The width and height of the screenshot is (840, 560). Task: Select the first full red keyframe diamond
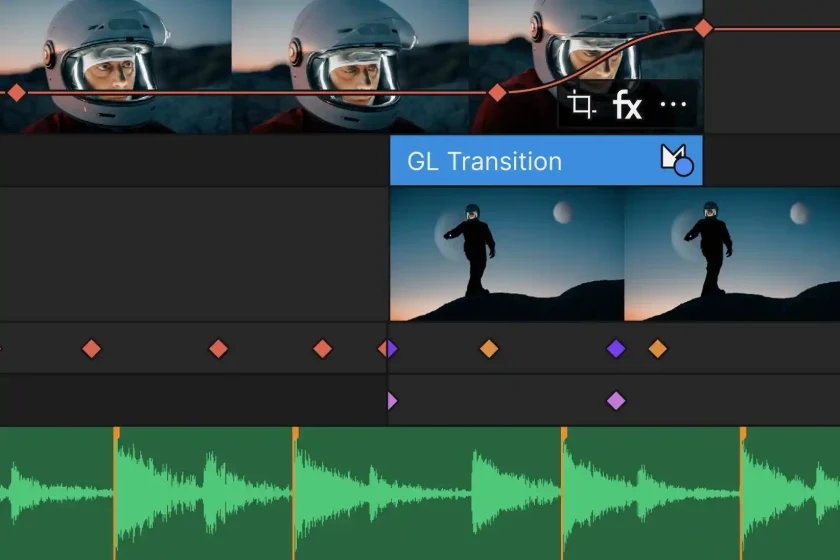tap(92, 349)
